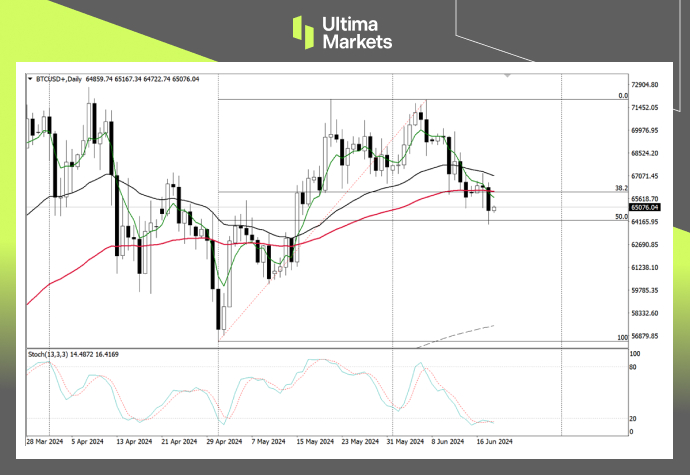Click the 28 Mar 2024 date label

[x=43, y=440]
